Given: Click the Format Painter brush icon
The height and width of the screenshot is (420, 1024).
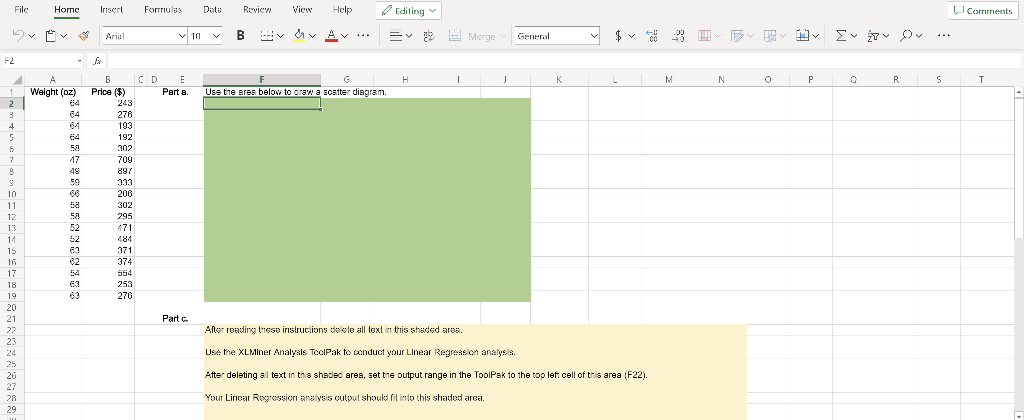Looking at the screenshot, I should coord(84,36).
